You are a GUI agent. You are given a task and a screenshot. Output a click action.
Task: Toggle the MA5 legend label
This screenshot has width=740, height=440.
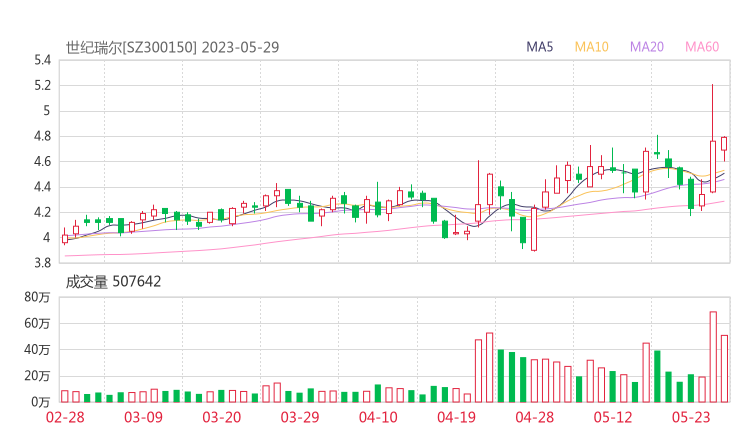click(541, 47)
